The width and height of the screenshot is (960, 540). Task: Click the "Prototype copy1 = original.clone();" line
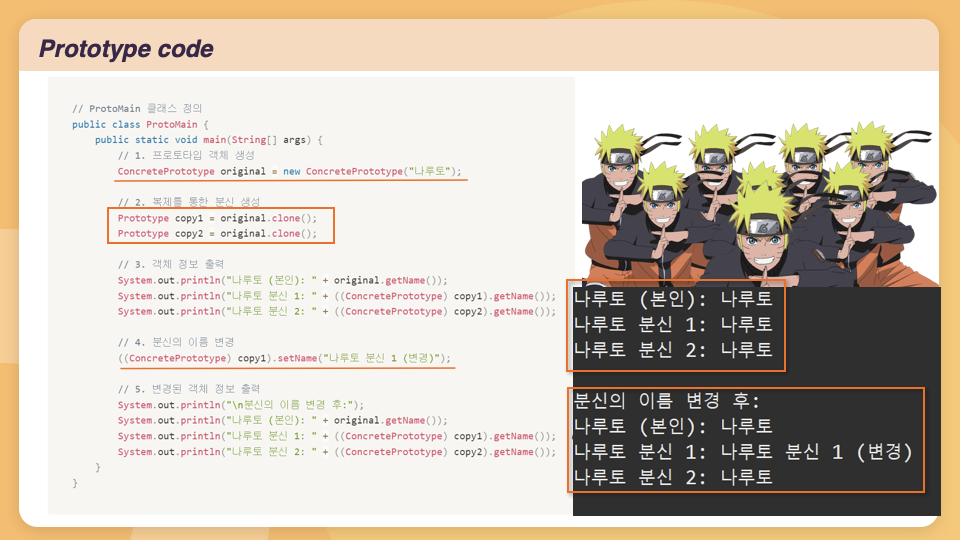217,218
